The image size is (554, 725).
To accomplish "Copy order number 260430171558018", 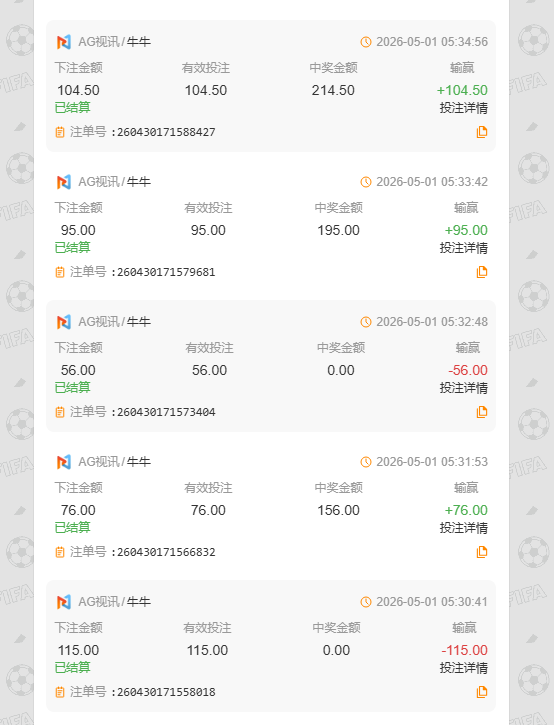I will [482, 692].
